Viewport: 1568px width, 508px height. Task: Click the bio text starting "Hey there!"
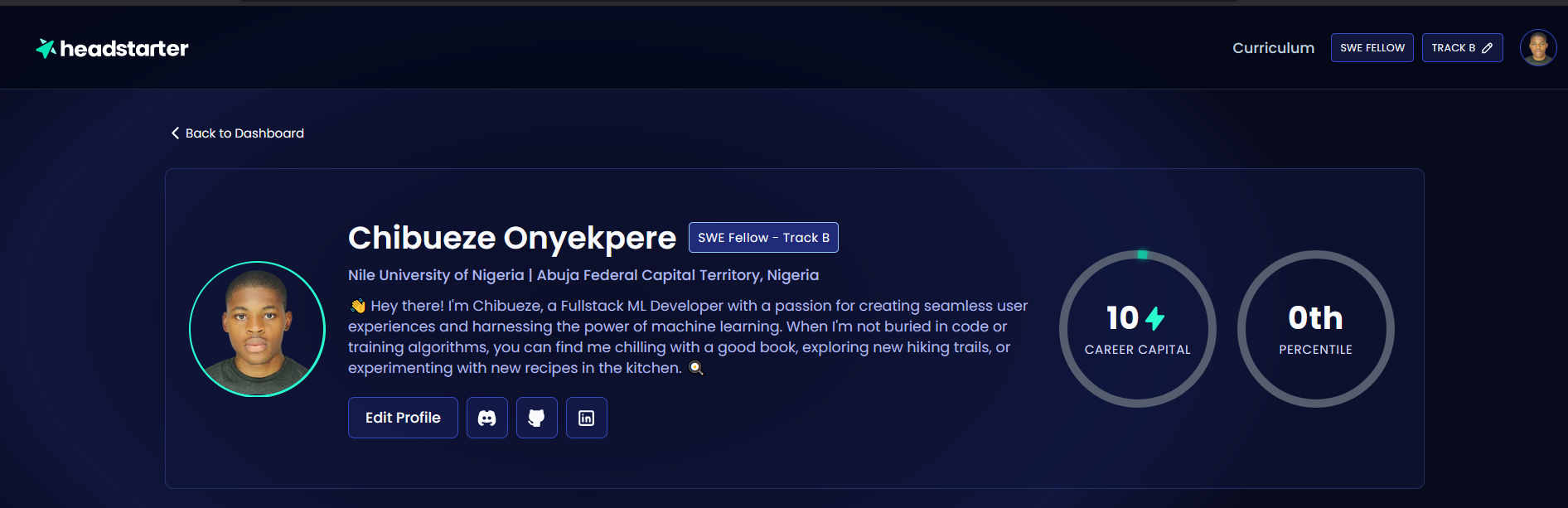pyautogui.click(x=688, y=337)
